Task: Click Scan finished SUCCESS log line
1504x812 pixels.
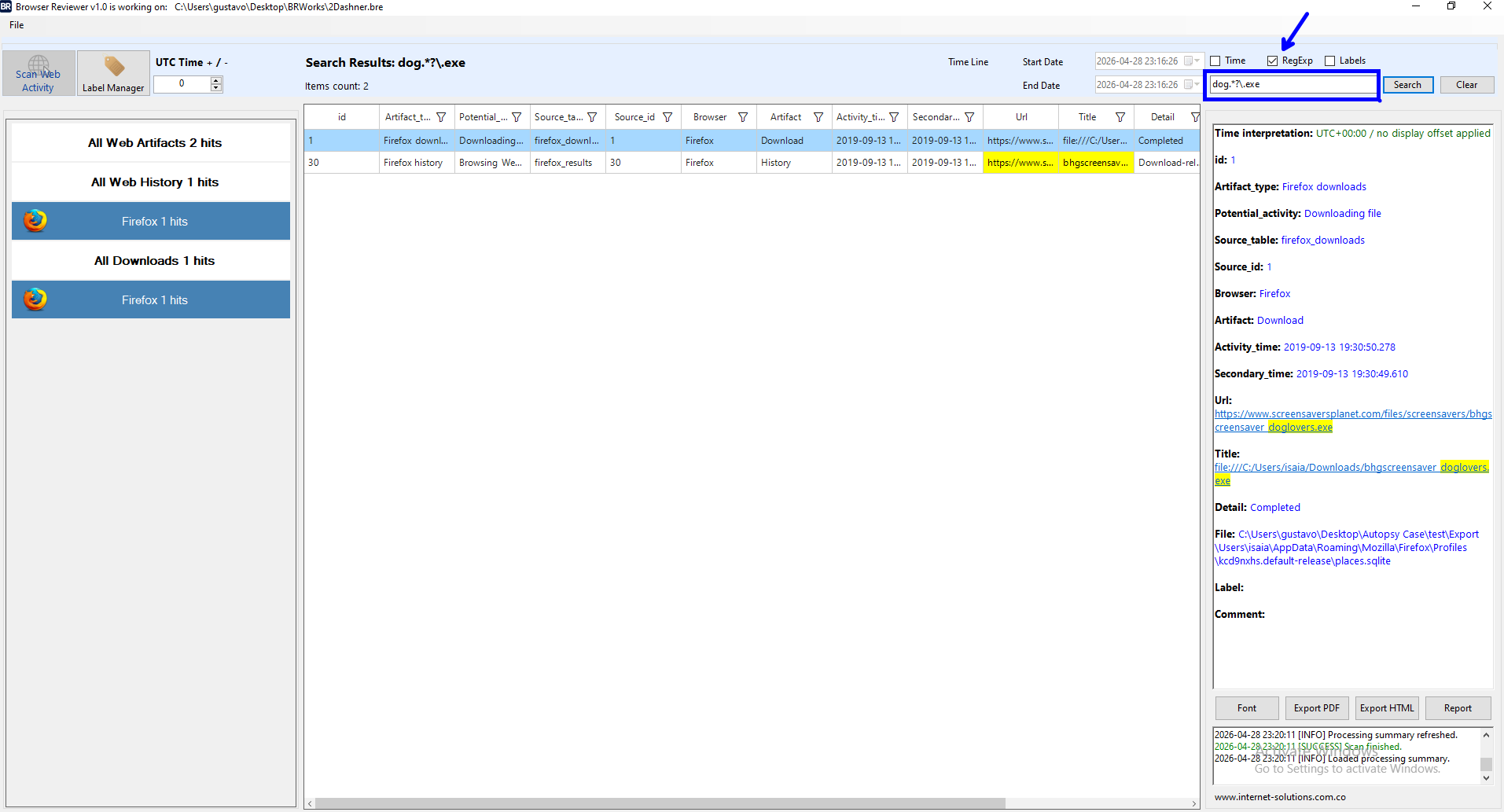Action: 1307,747
